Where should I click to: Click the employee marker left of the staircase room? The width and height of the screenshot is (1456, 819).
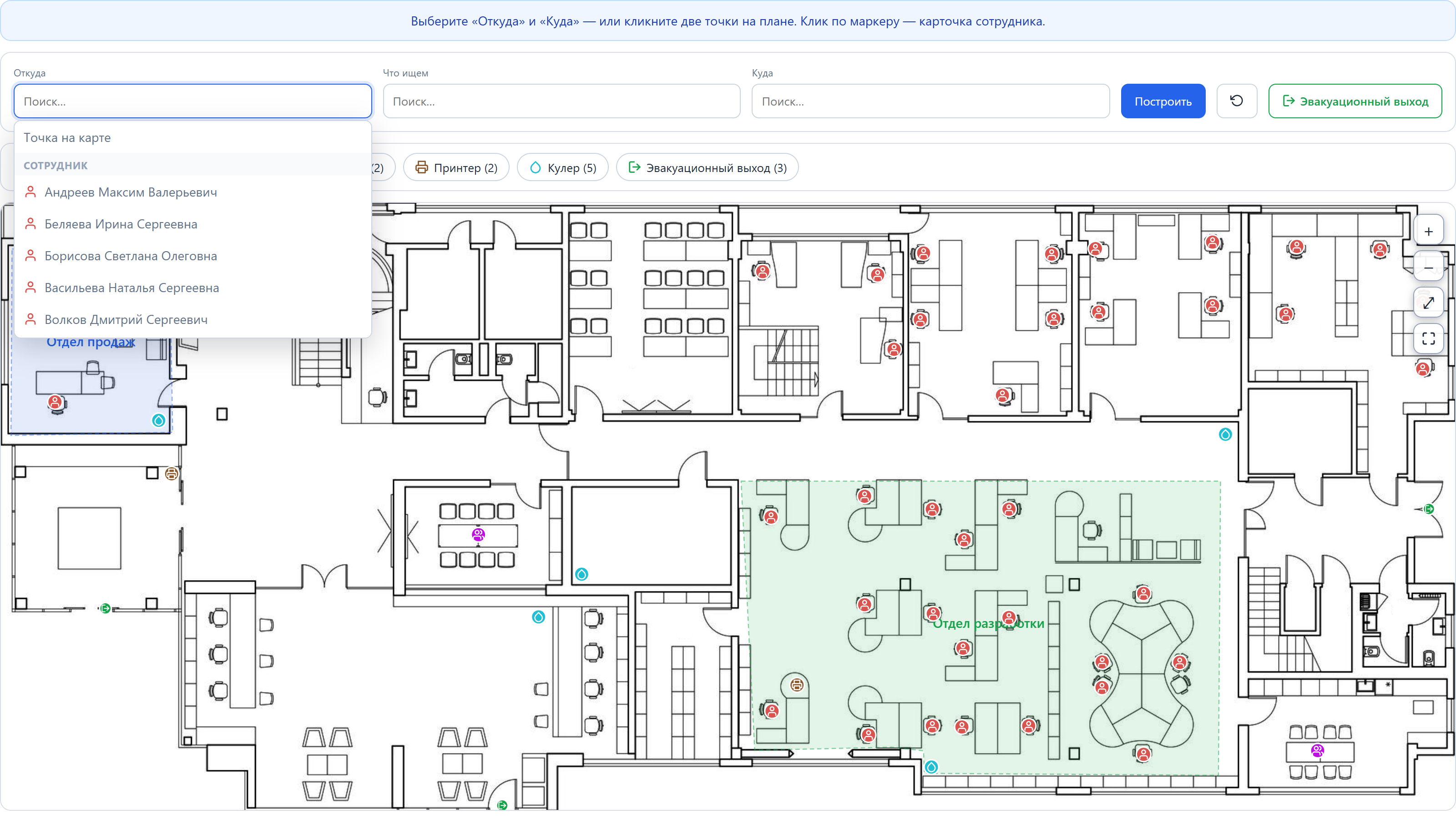(763, 271)
